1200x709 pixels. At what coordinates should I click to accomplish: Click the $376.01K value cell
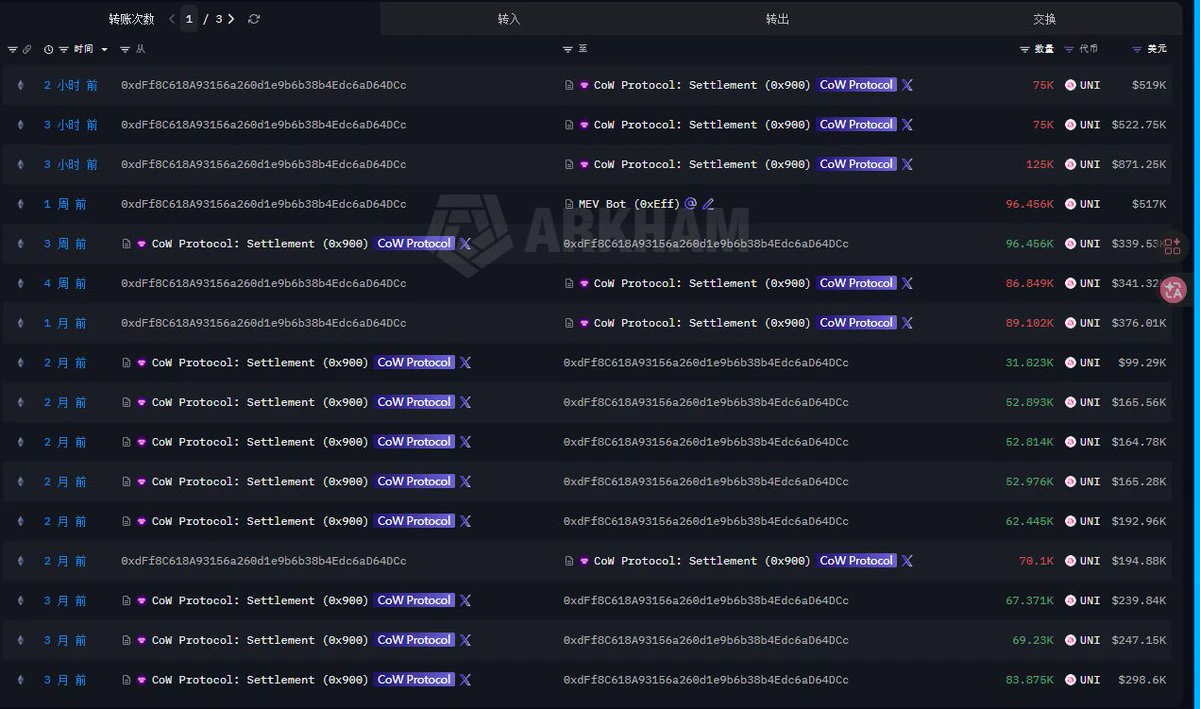point(1138,323)
